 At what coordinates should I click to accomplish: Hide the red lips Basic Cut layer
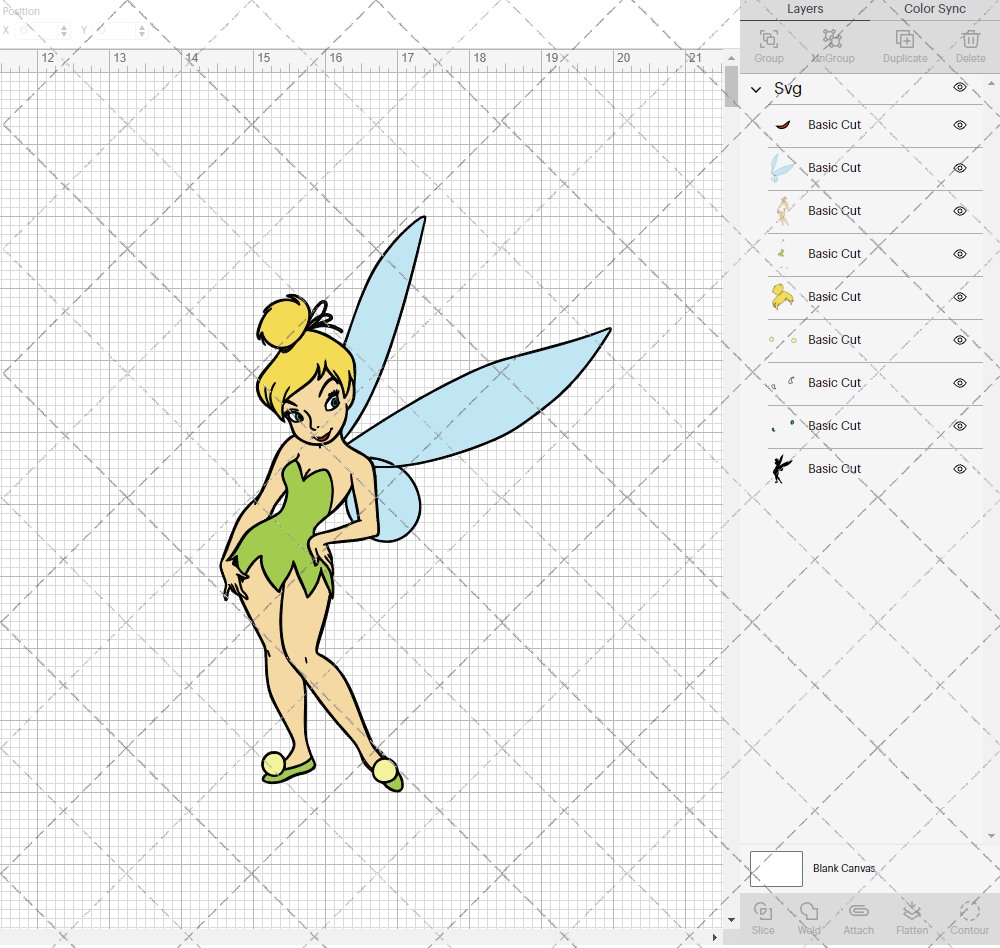(960, 125)
